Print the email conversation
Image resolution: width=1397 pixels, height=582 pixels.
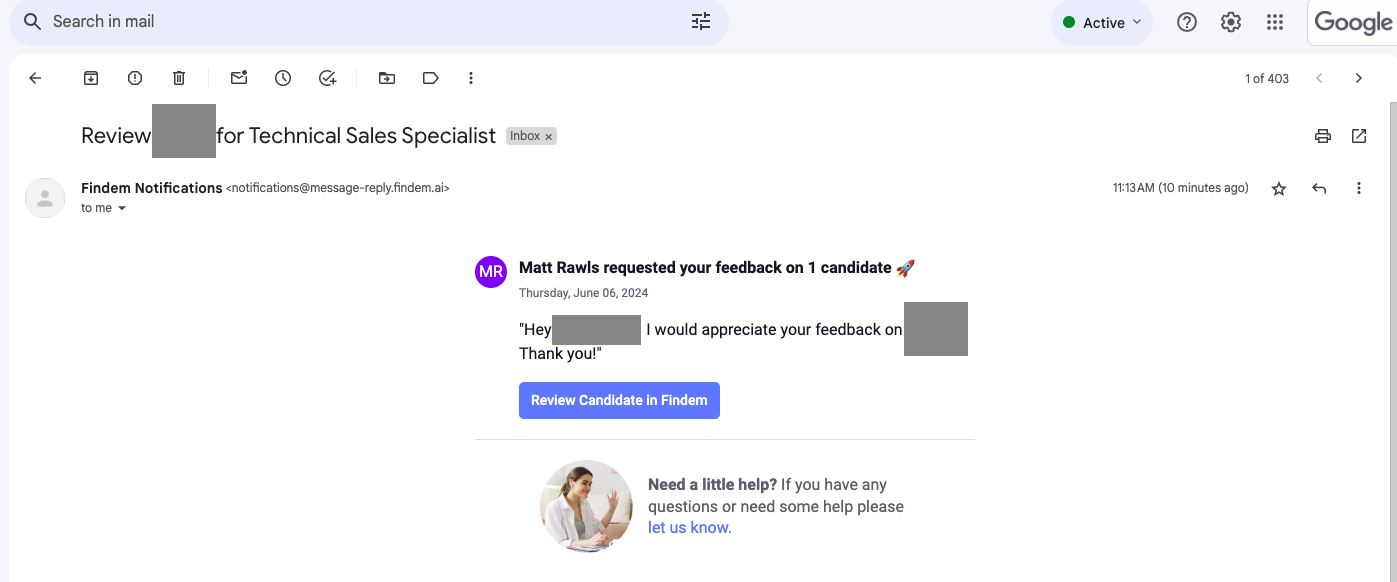click(1323, 136)
